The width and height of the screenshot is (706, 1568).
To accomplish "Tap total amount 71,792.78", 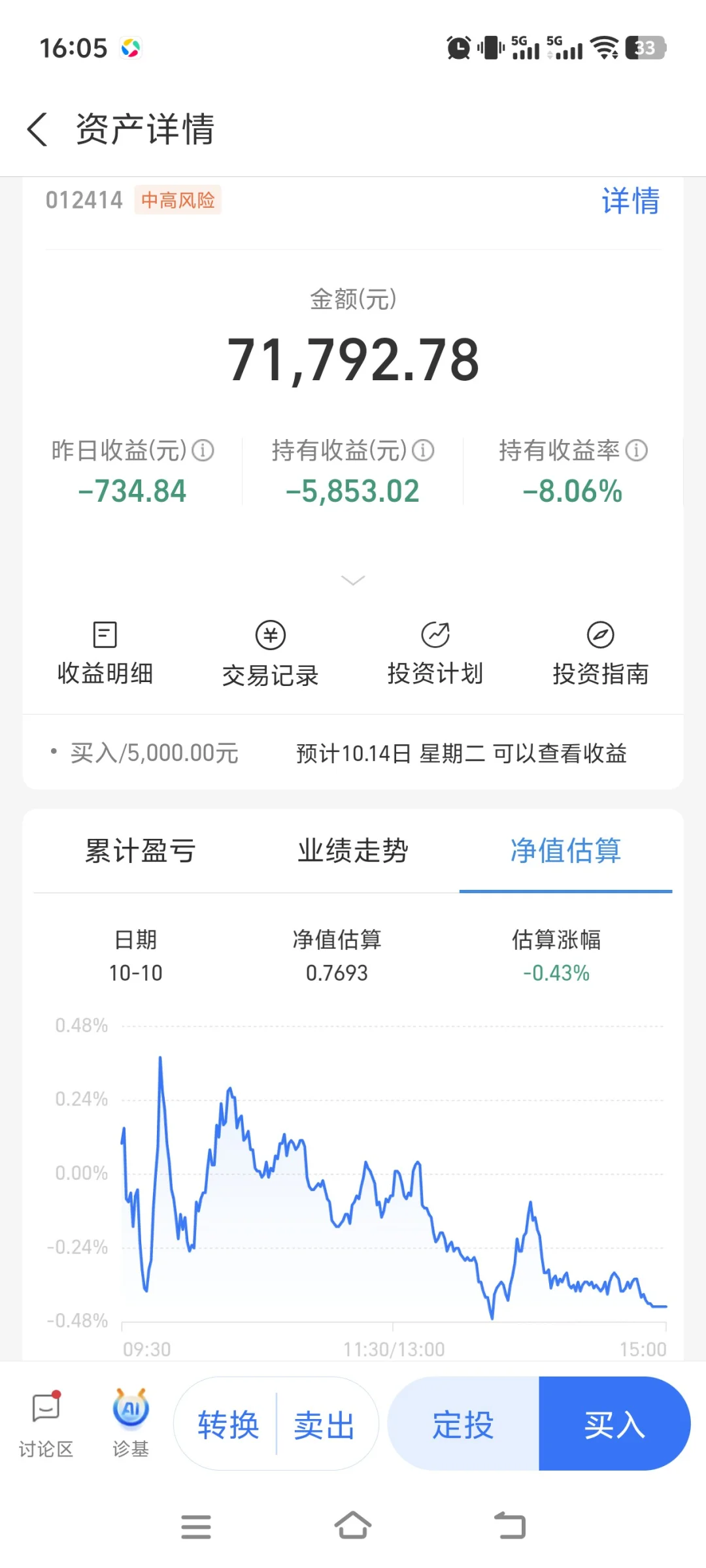I will pyautogui.click(x=353, y=359).
